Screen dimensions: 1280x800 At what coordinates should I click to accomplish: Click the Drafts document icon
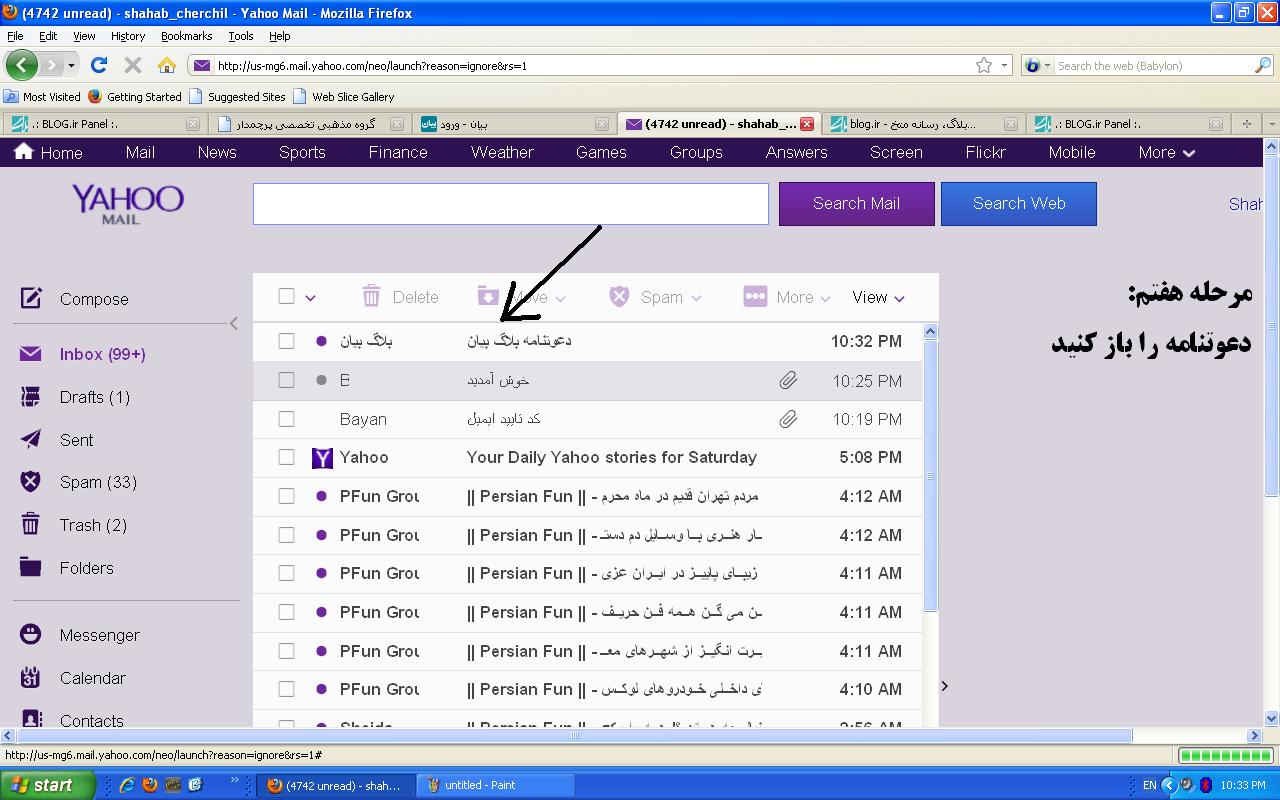tap(31, 397)
